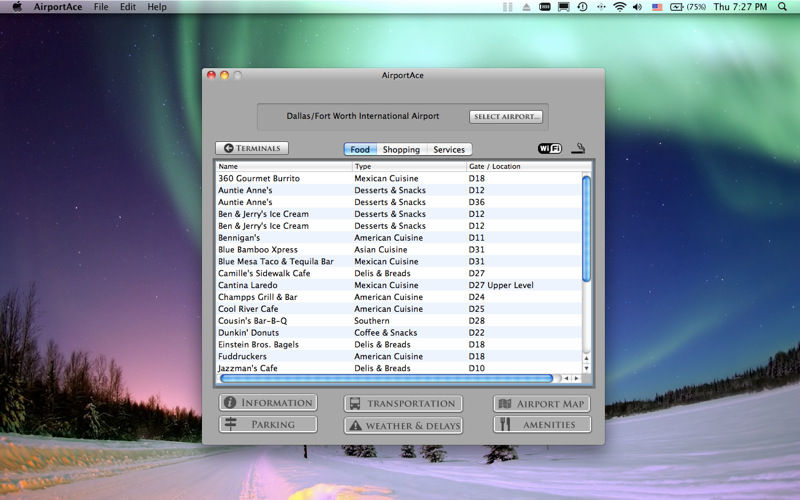This screenshot has height=500, width=800.
Task: Open the Transportation section
Action: 403,404
